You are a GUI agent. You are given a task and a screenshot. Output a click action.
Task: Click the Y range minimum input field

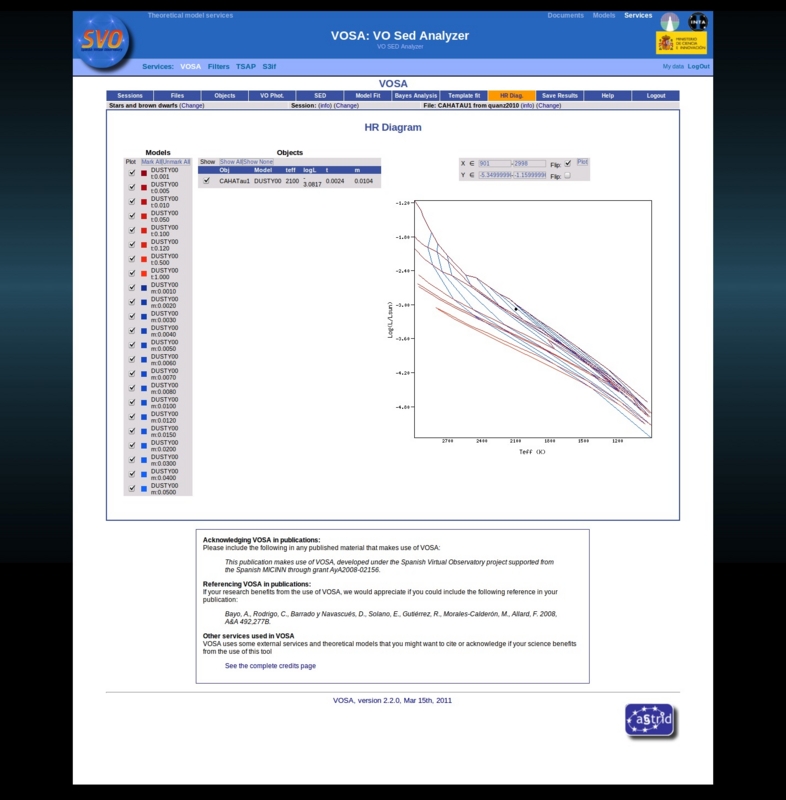[x=494, y=175]
